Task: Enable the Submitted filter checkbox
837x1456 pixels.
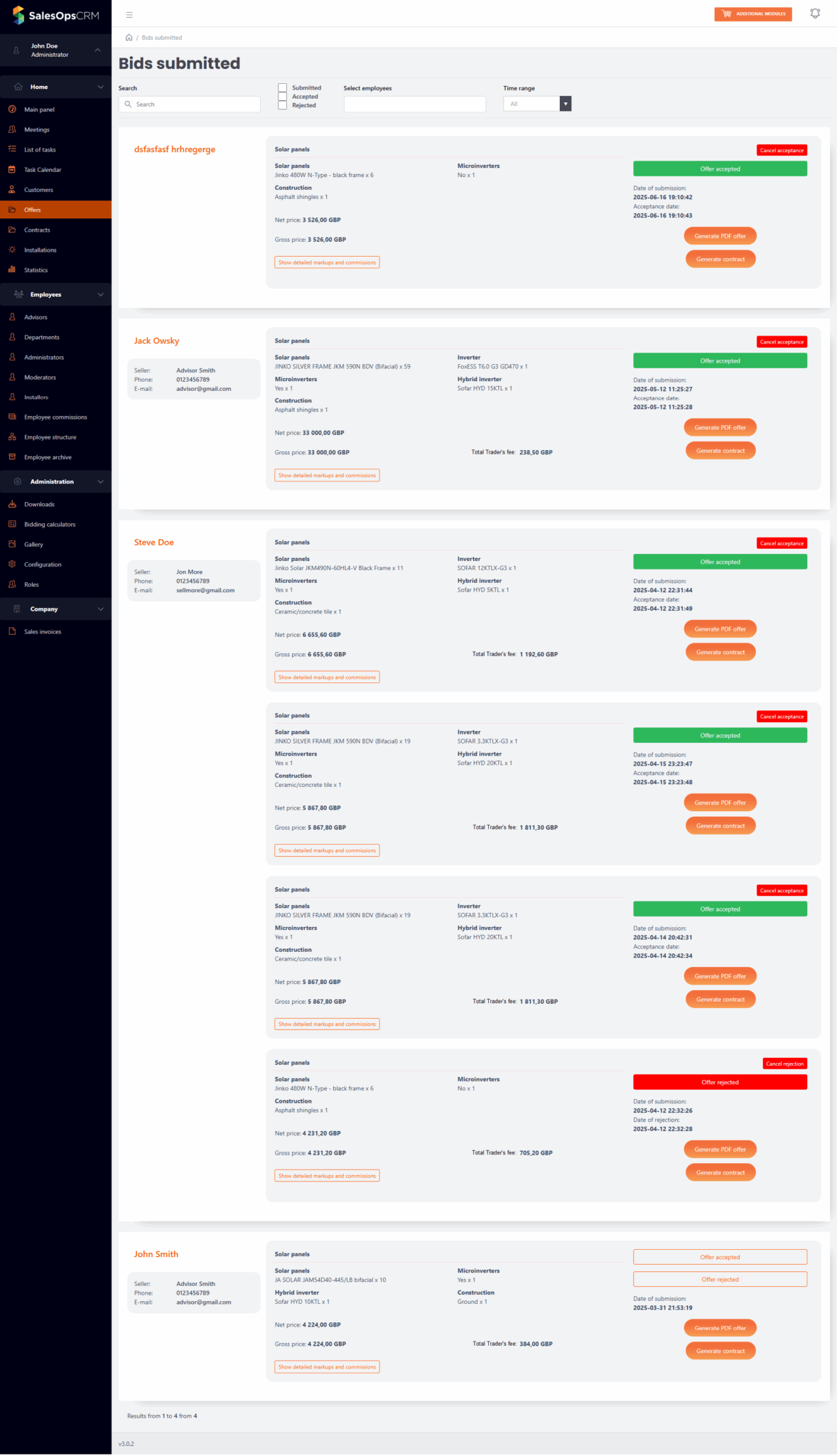Action: click(x=282, y=88)
